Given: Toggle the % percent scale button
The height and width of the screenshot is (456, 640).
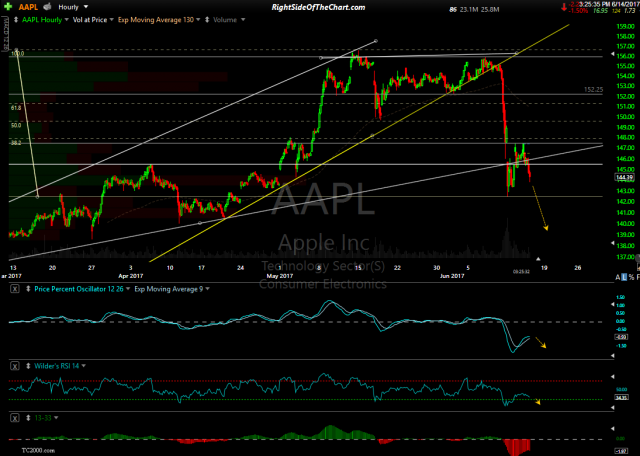Looking at the screenshot, I should pyautogui.click(x=631, y=278).
